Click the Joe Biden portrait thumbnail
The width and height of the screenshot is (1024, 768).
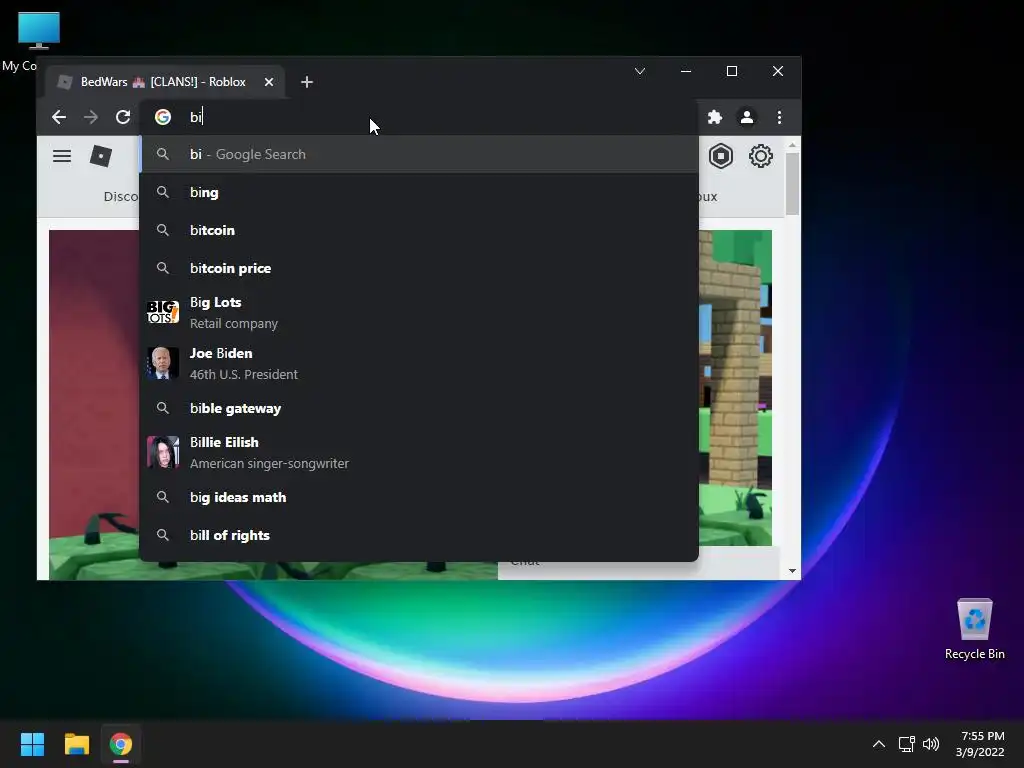click(163, 363)
